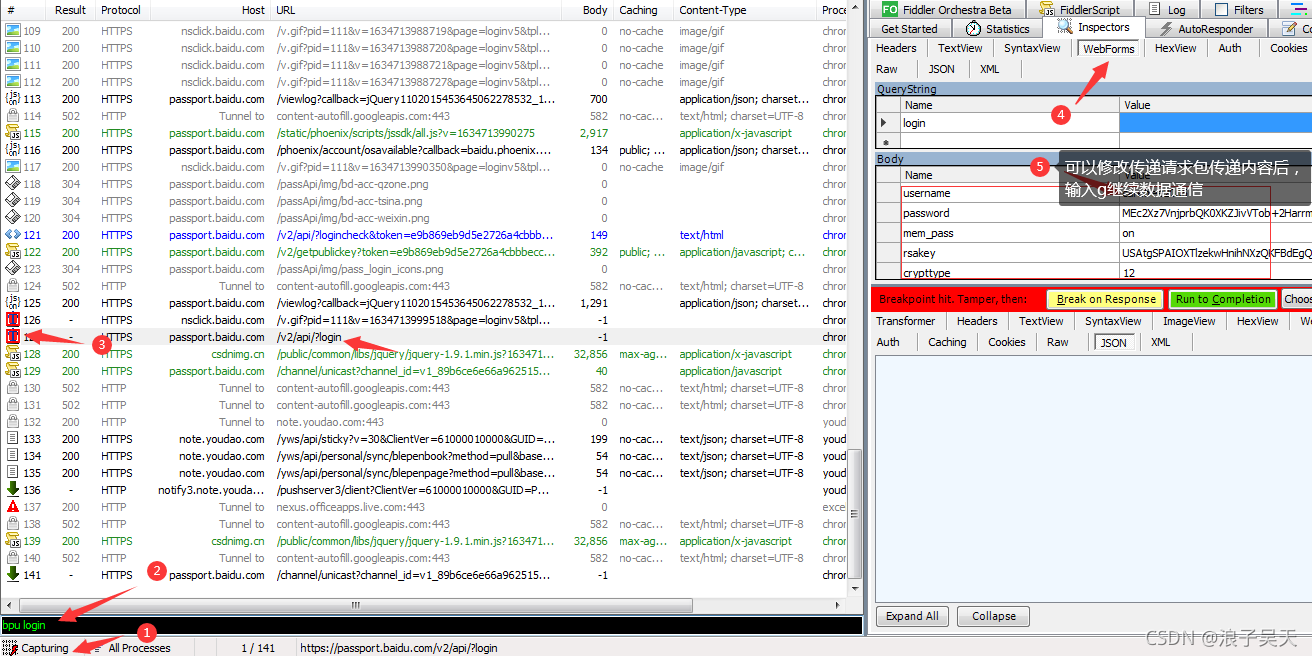
Task: Click the QuickExec command input box
Action: coord(430,626)
